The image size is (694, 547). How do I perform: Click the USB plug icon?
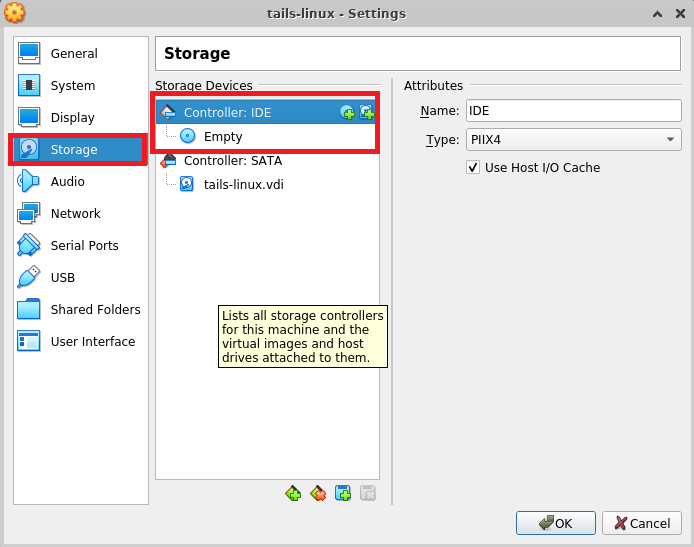[29, 277]
